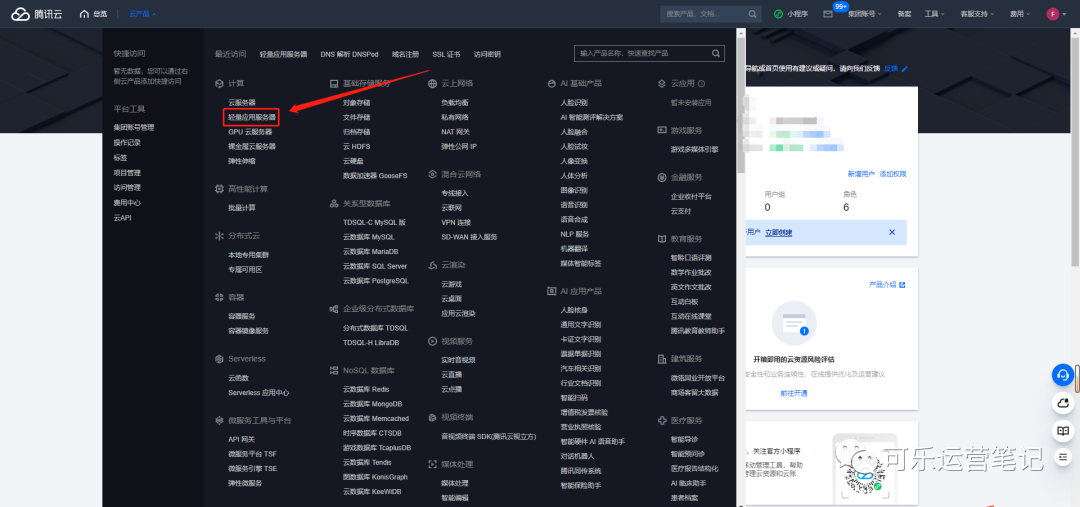Close the blue notification banner
The height and width of the screenshot is (507, 1080).
pos(892,232)
